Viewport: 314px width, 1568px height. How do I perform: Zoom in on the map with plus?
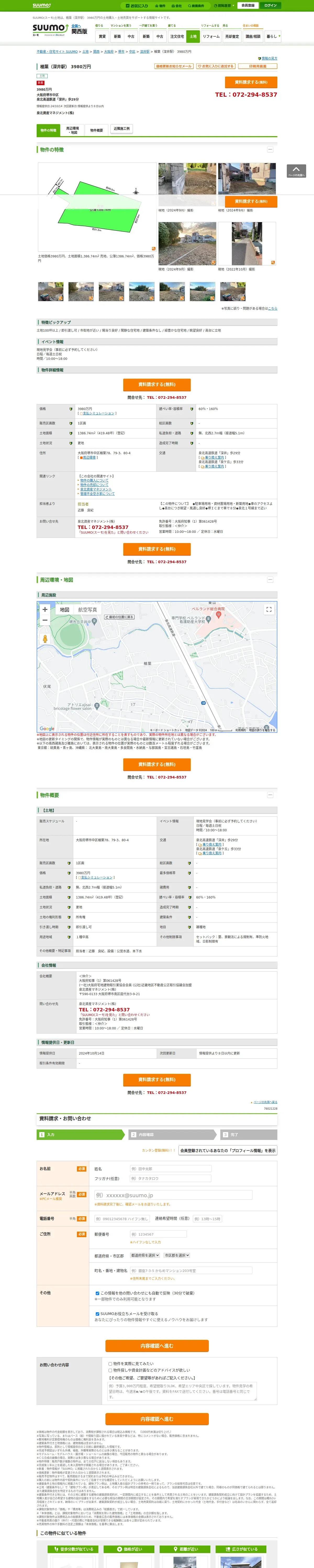pyautogui.click(x=44, y=609)
